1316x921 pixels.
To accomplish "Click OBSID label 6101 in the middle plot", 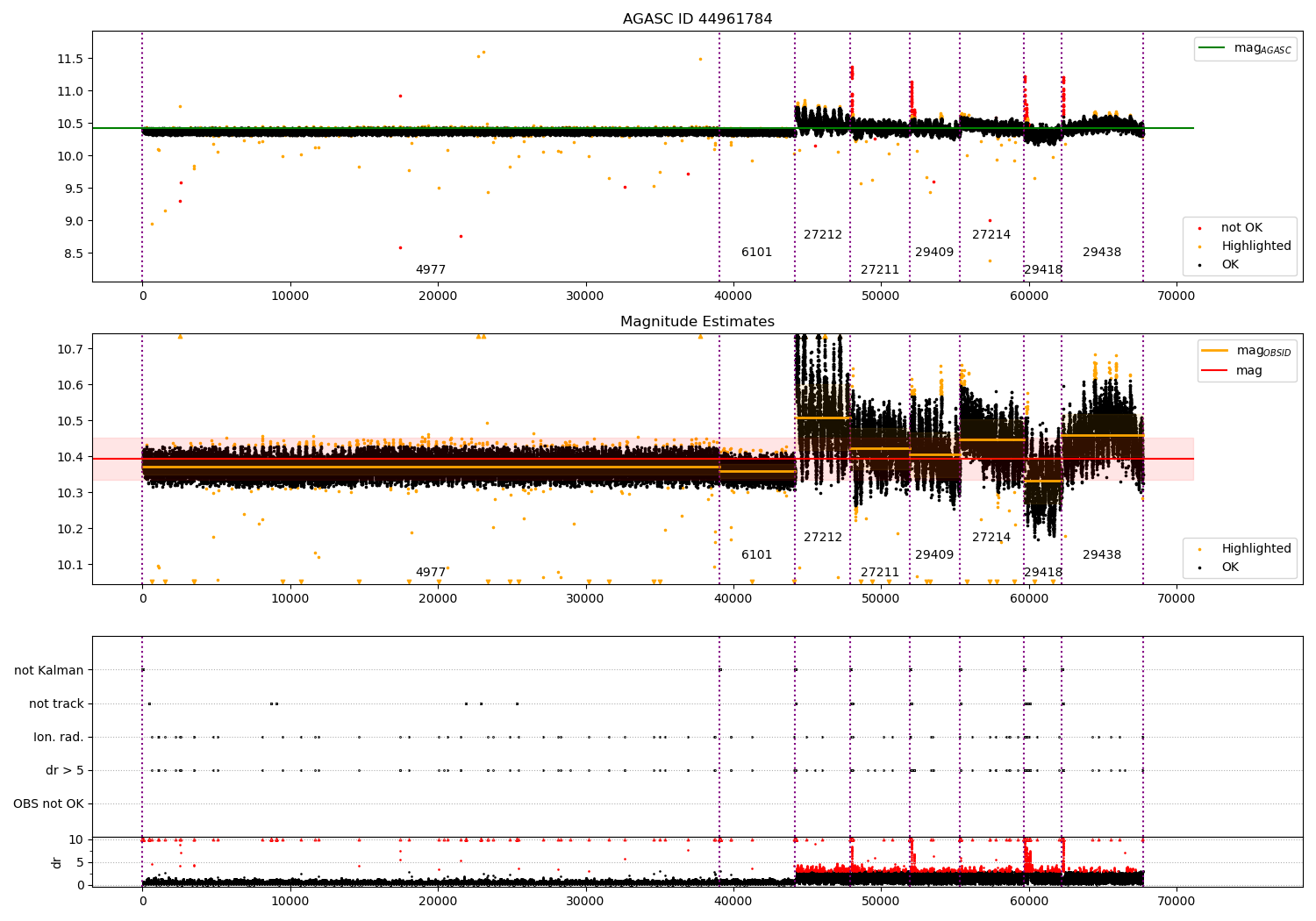I will coord(757,555).
